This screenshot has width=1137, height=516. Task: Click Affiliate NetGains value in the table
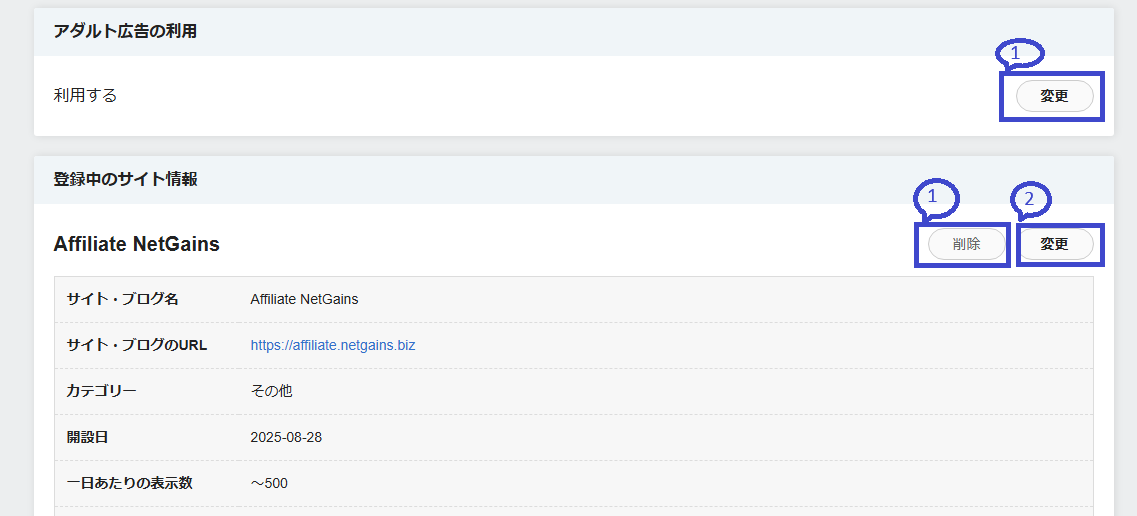[304, 299]
